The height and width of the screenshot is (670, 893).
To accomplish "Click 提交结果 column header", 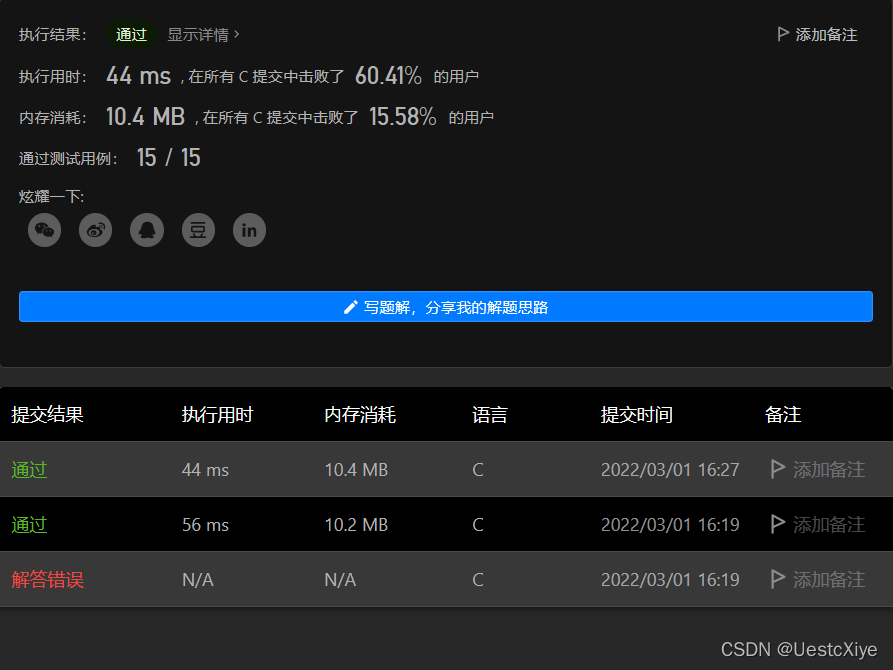I will tap(47, 415).
